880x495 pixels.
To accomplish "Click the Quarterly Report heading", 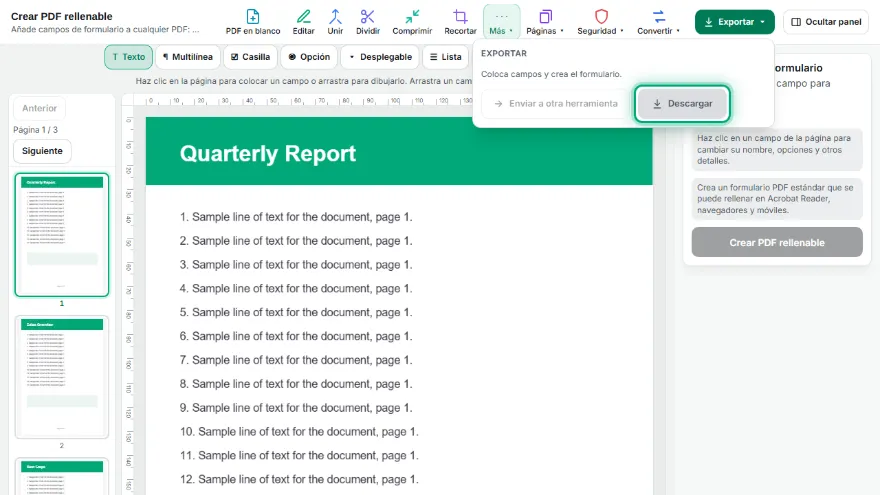I will pyautogui.click(x=268, y=153).
